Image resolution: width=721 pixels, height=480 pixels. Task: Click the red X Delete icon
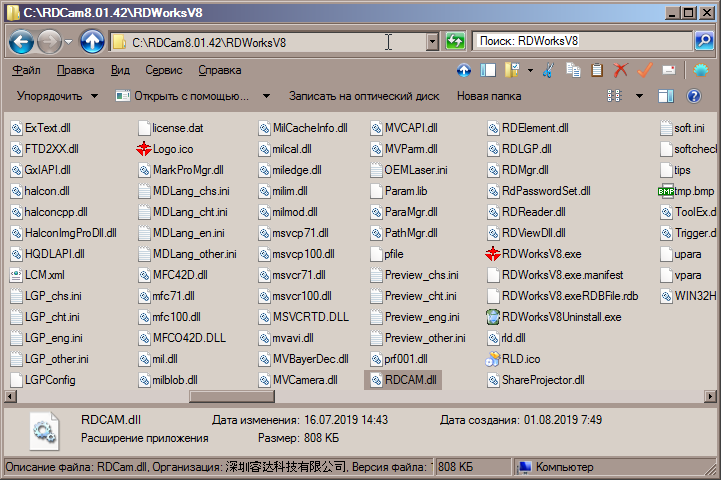pyautogui.click(x=620, y=71)
